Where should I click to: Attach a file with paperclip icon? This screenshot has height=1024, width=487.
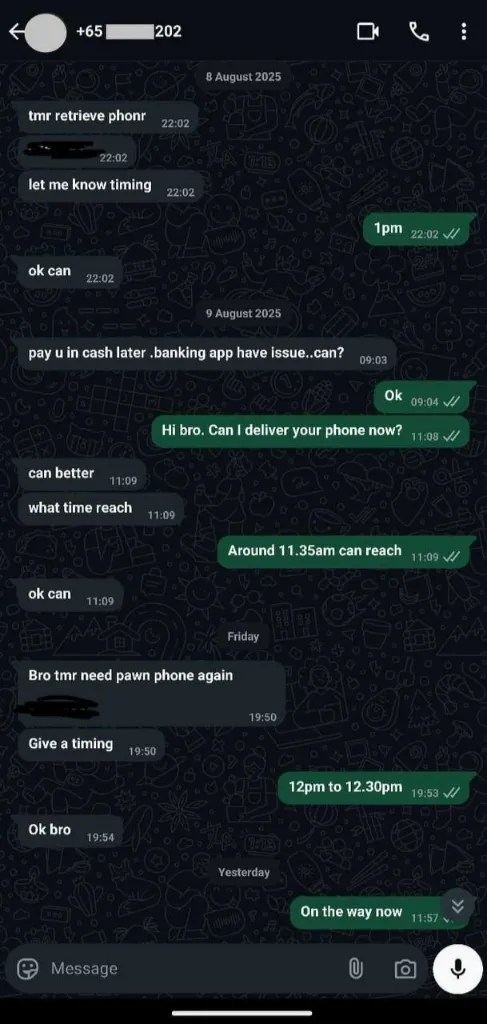click(x=355, y=968)
